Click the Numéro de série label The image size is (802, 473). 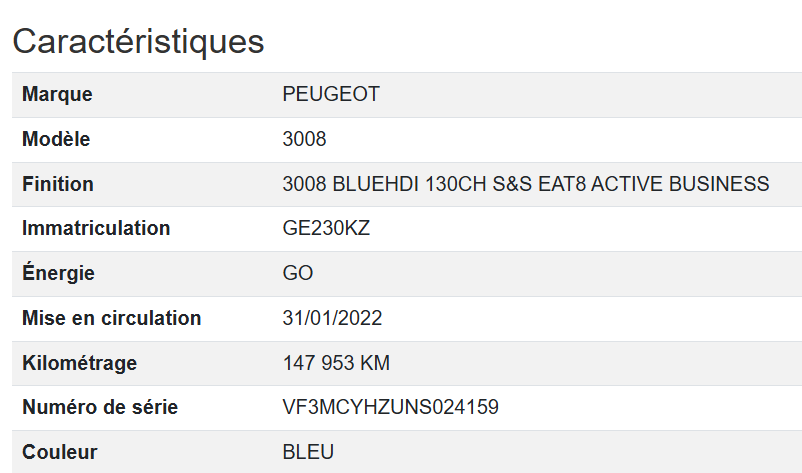[x=100, y=407]
